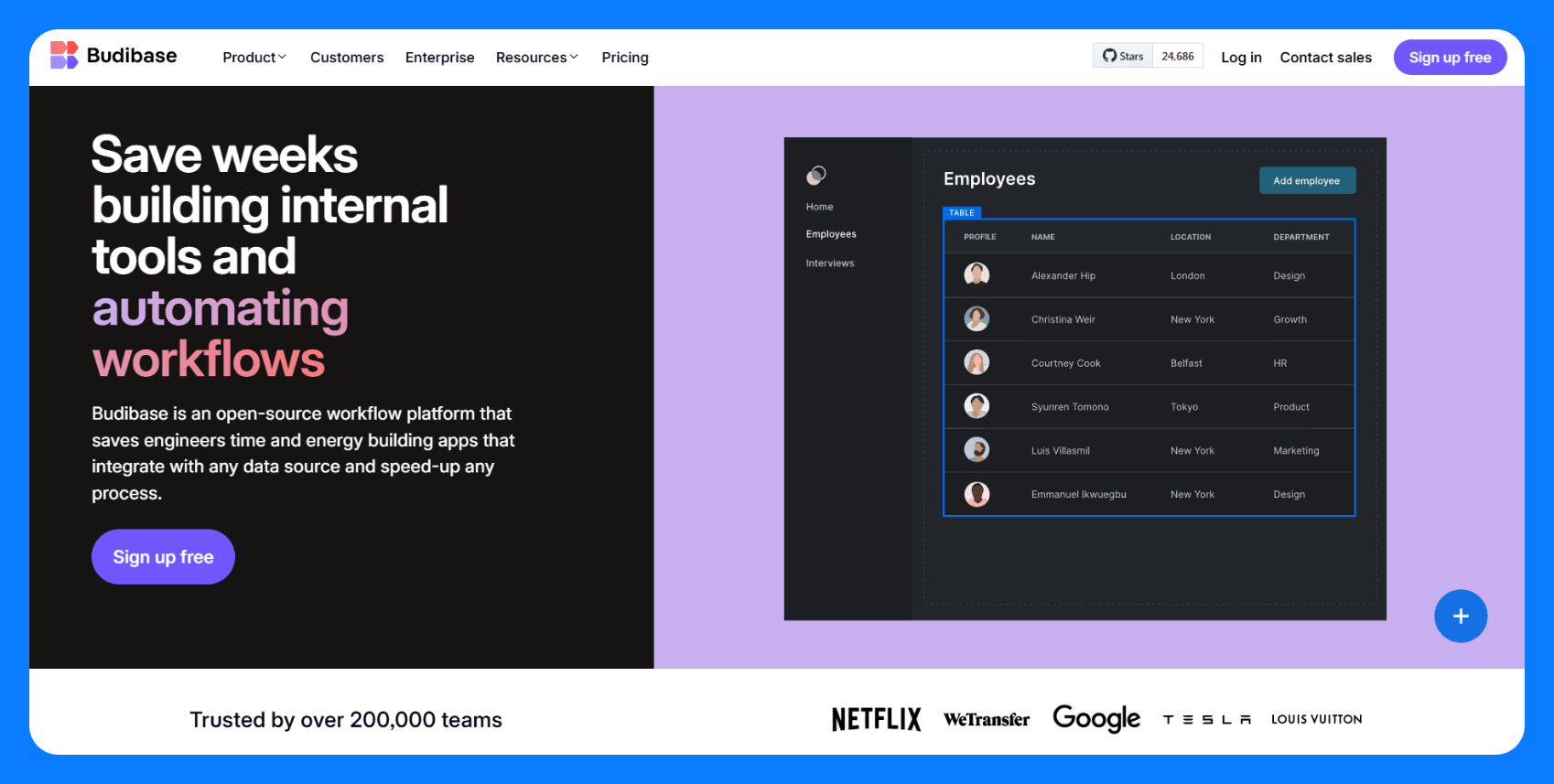Click the Growth department cell
The height and width of the screenshot is (784, 1554).
click(1290, 319)
